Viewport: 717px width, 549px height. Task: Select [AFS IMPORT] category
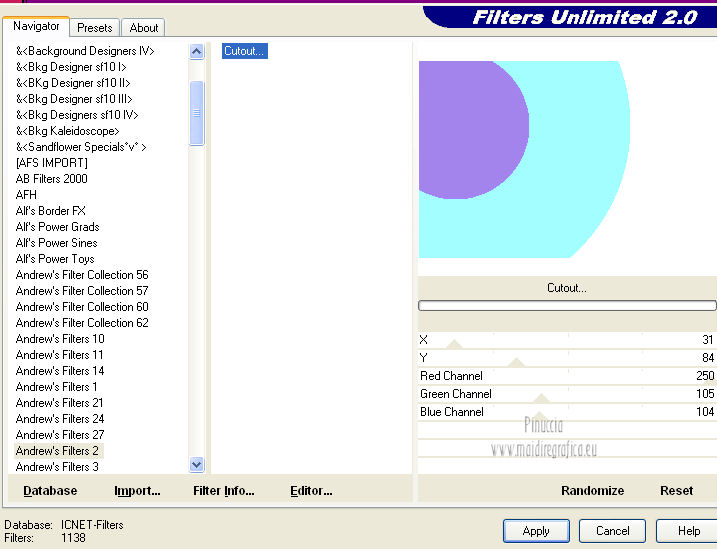click(52, 163)
